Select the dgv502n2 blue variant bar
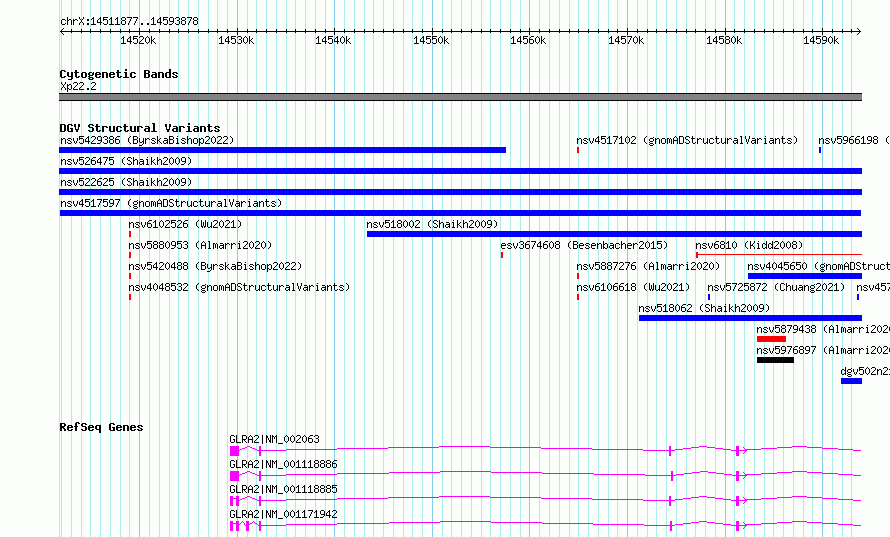Image resolution: width=890 pixels, height=537 pixels. pos(851,381)
